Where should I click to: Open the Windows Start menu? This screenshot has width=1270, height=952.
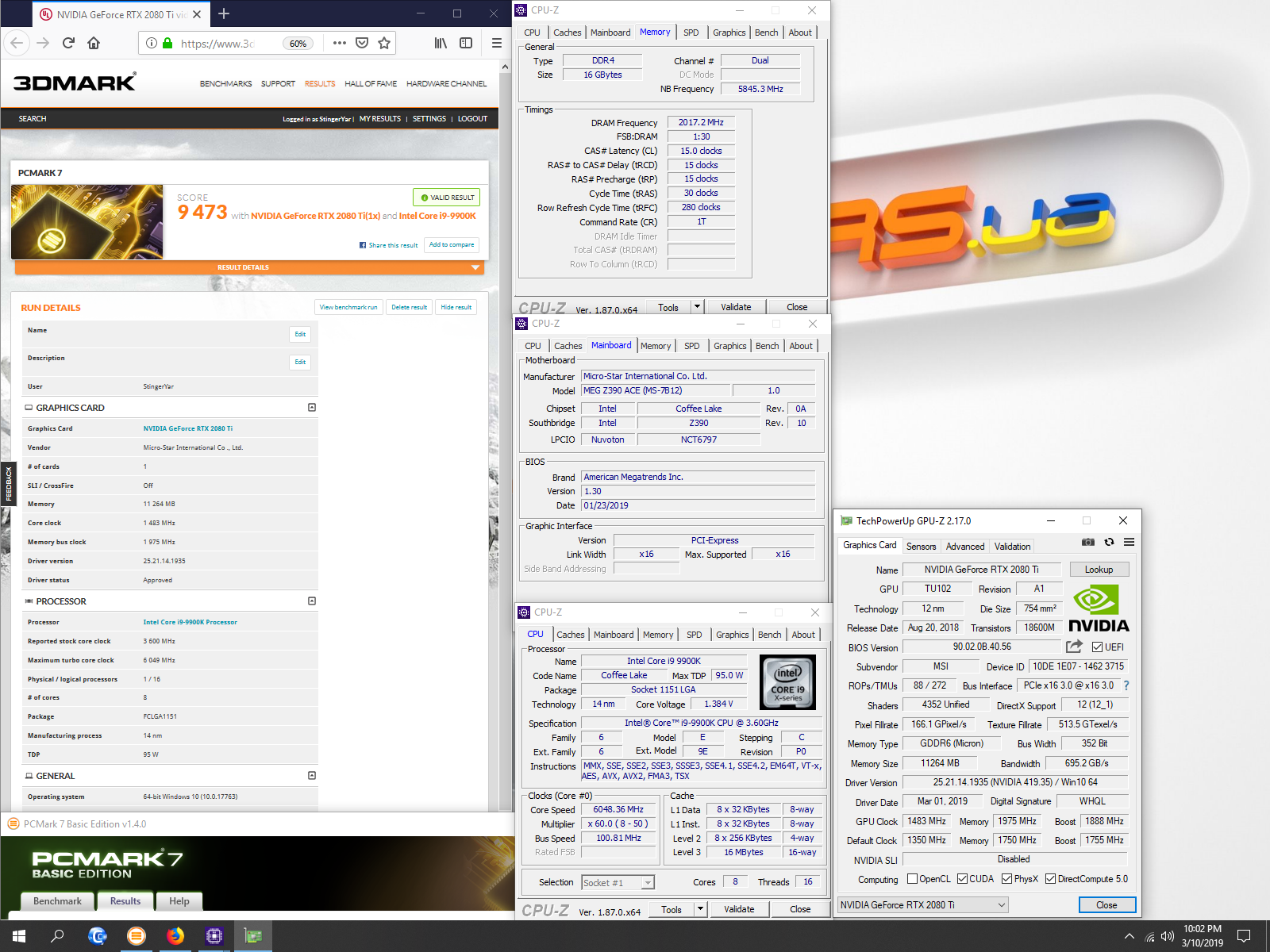point(19,936)
